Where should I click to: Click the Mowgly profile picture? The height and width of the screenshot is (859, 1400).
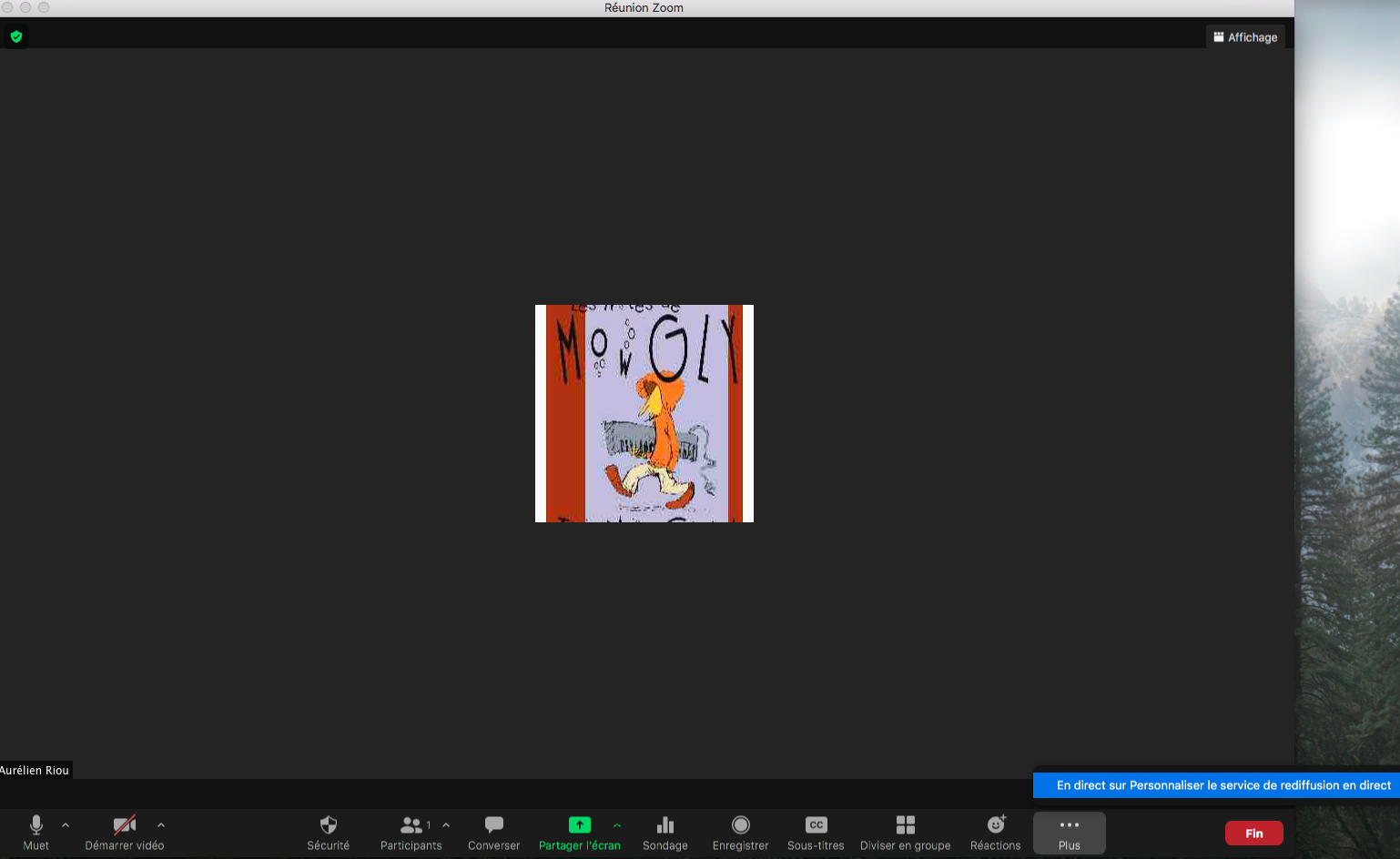644,413
